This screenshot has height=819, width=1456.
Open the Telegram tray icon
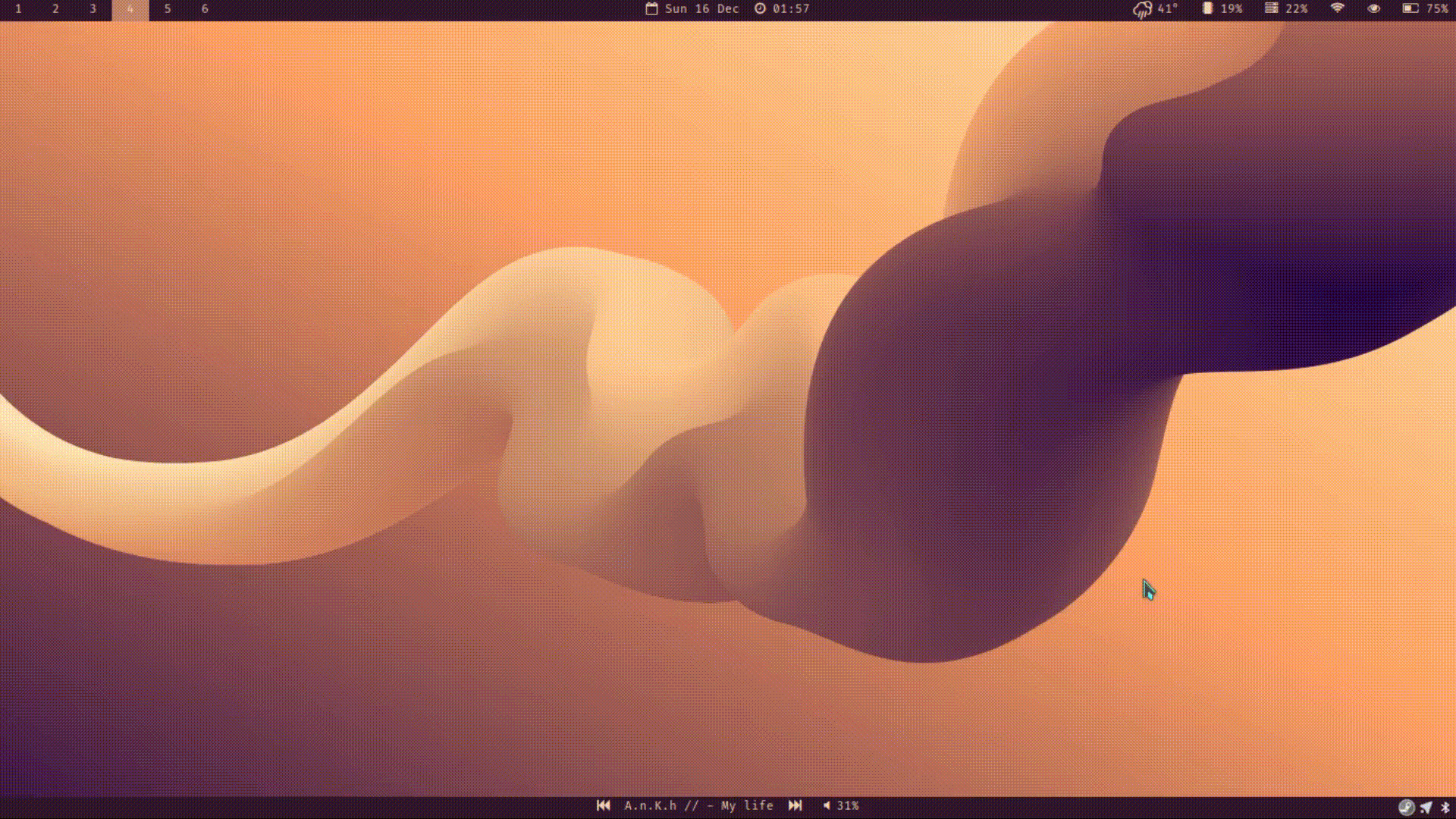point(1426,807)
